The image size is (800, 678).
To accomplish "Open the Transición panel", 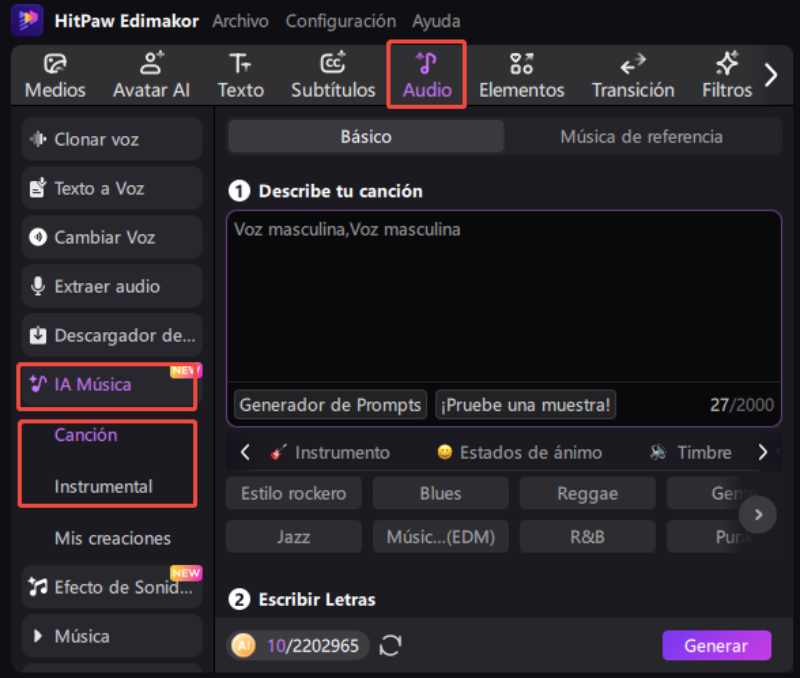I will pos(633,76).
